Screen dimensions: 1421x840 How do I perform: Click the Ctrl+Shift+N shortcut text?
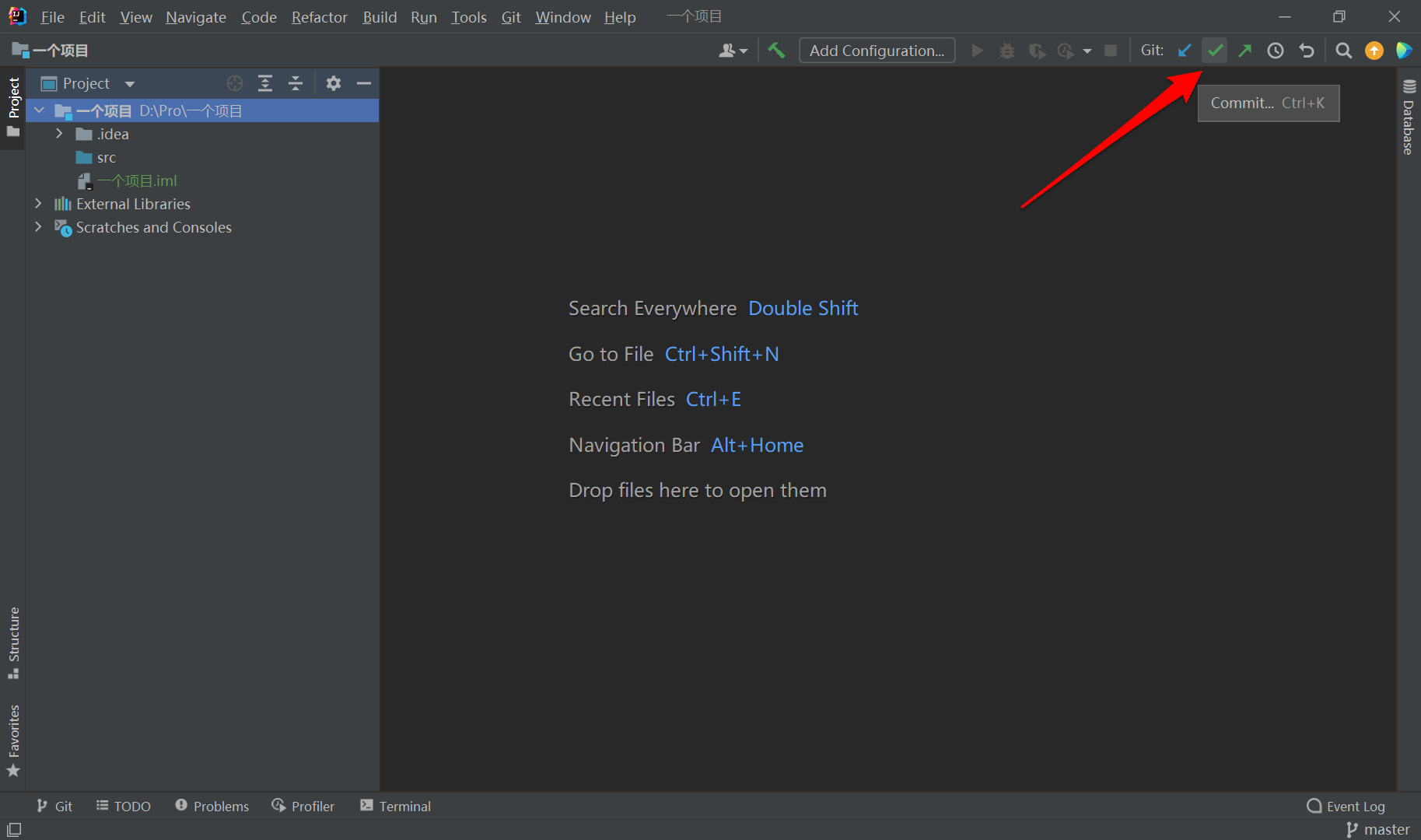tap(722, 354)
